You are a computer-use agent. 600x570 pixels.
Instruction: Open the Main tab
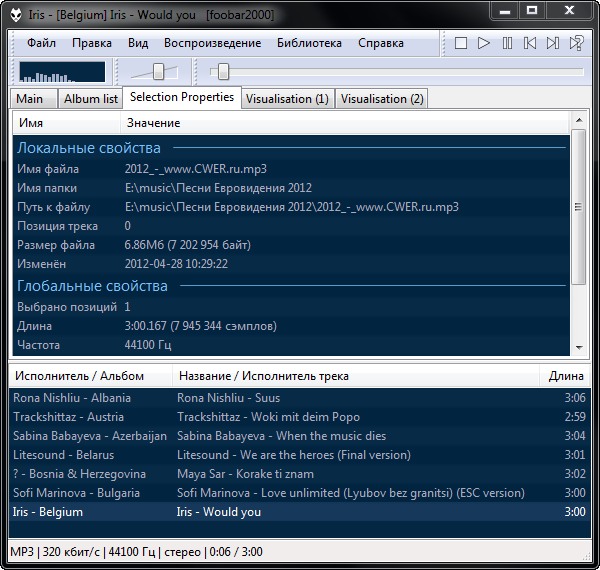(x=30, y=99)
